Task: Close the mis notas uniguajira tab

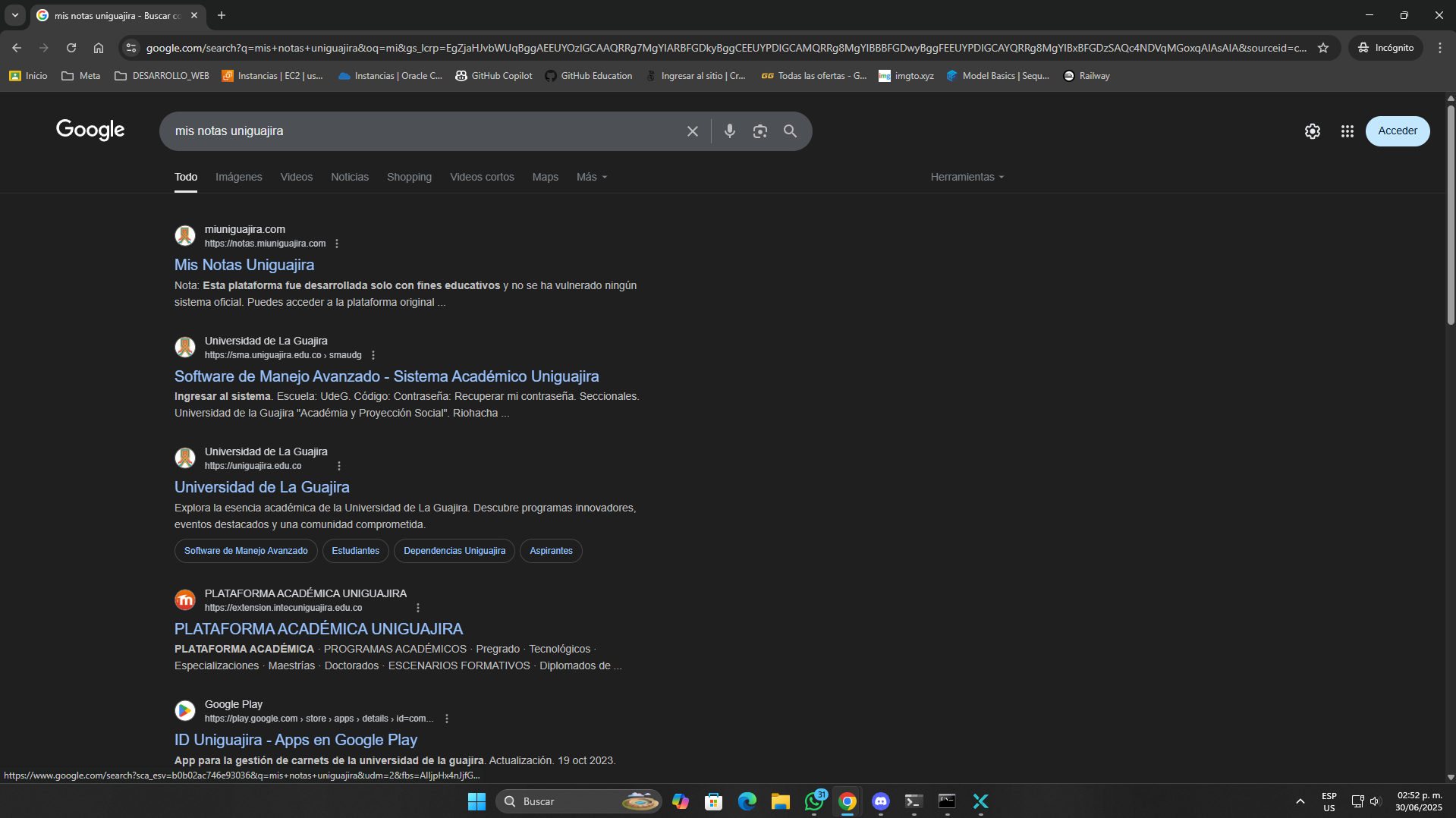Action: pos(194,15)
